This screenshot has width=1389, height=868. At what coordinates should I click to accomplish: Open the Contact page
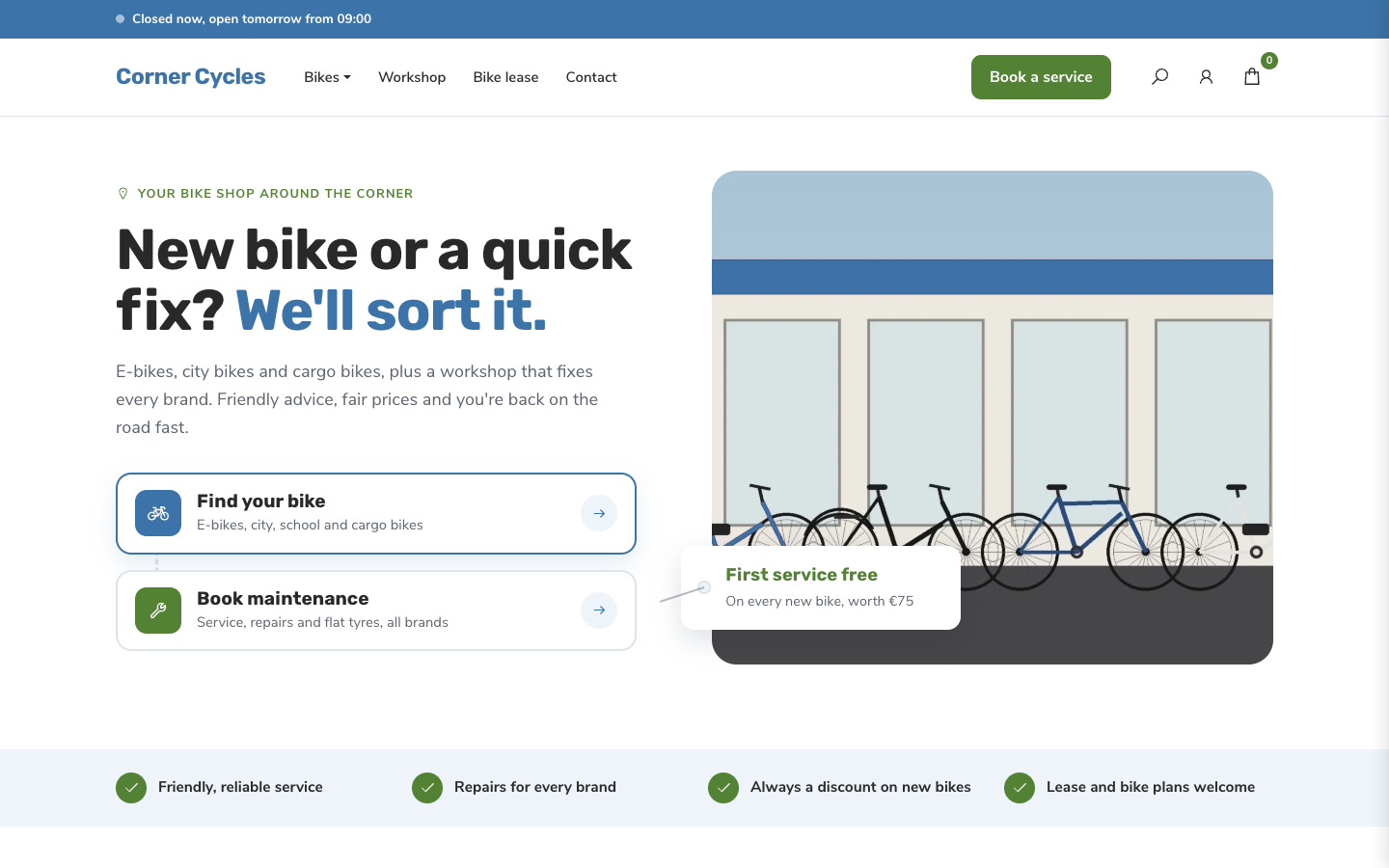[x=591, y=77]
